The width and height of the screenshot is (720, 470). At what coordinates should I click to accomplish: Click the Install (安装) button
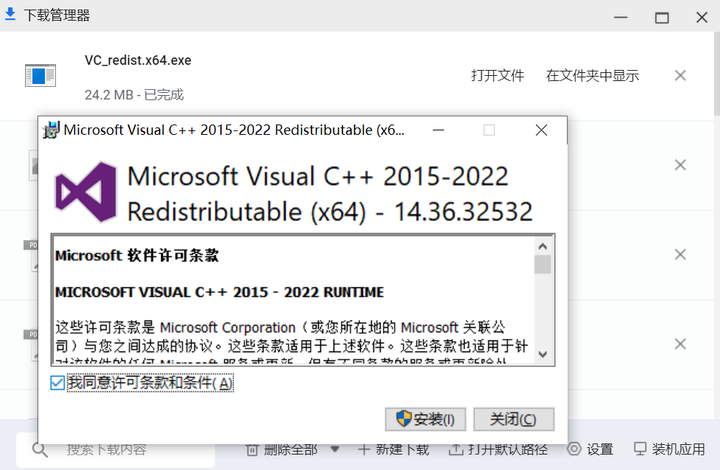(x=425, y=419)
